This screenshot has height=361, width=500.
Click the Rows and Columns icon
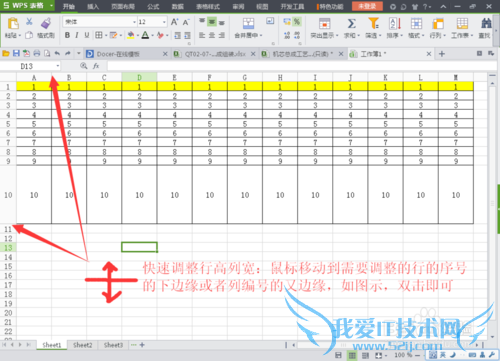click(438, 24)
